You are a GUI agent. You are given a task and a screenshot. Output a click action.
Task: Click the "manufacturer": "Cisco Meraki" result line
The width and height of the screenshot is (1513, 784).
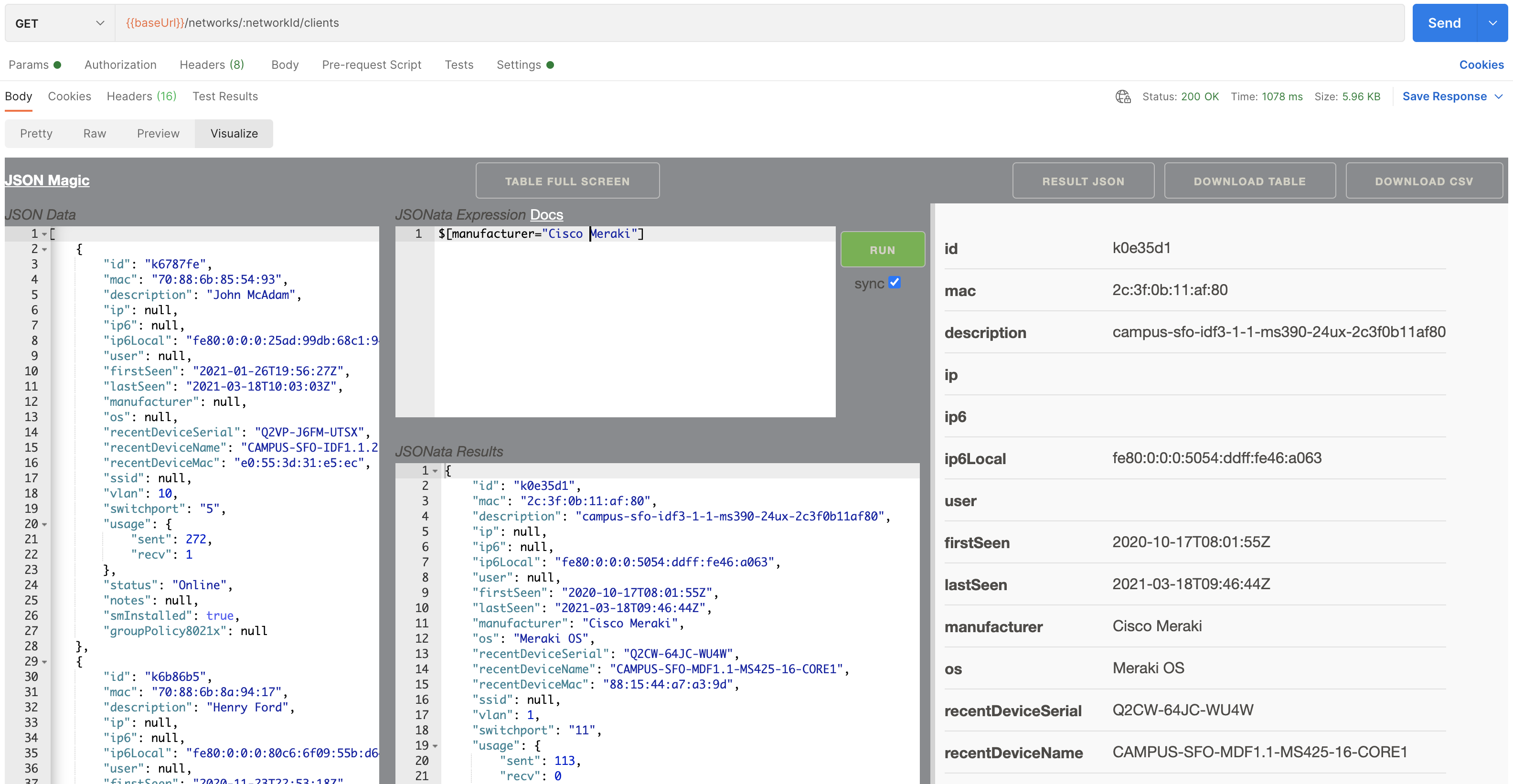pyautogui.click(x=578, y=624)
